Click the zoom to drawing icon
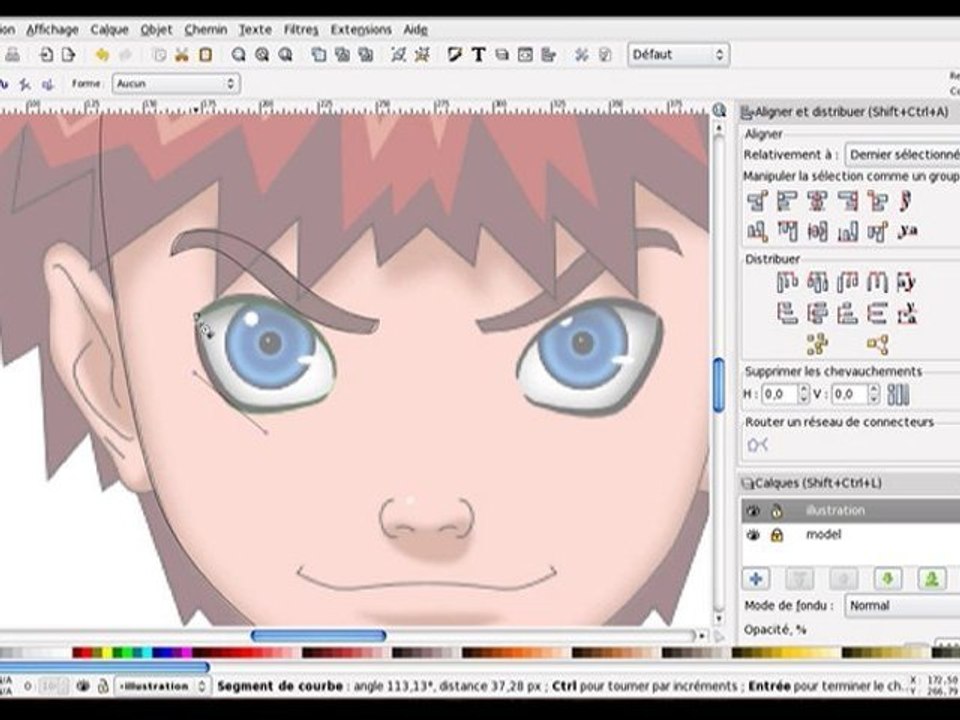The image size is (960, 720). click(262, 55)
